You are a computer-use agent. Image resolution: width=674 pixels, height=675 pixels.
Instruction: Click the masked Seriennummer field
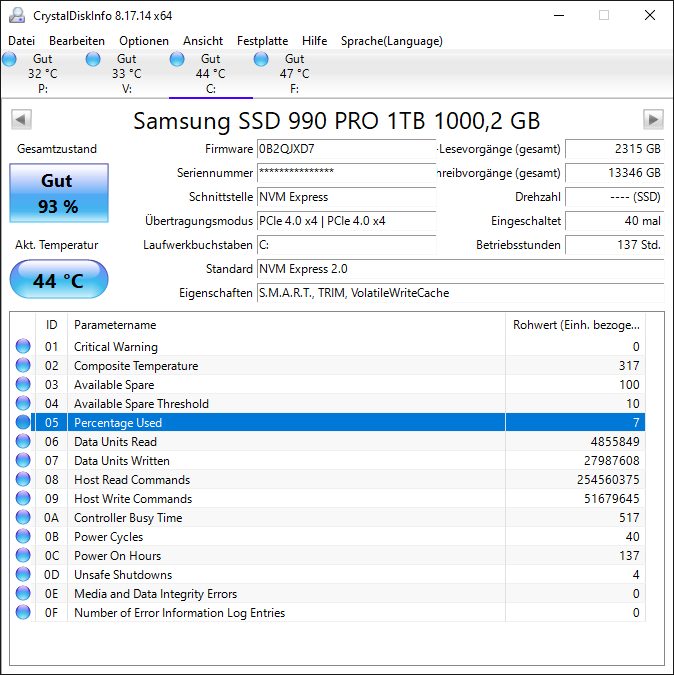[x=346, y=173]
